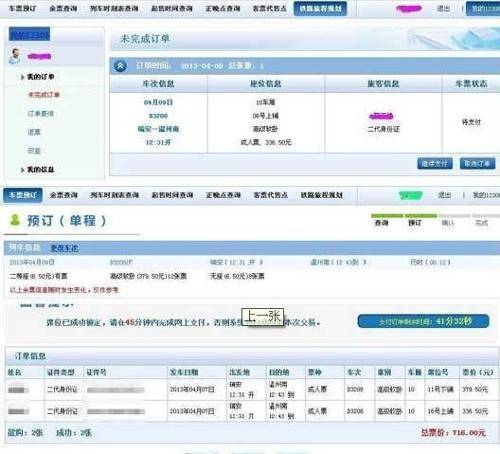Click 336.50元 in the 16号上铺 row
The width and height of the screenshot is (500, 454).
475,411
